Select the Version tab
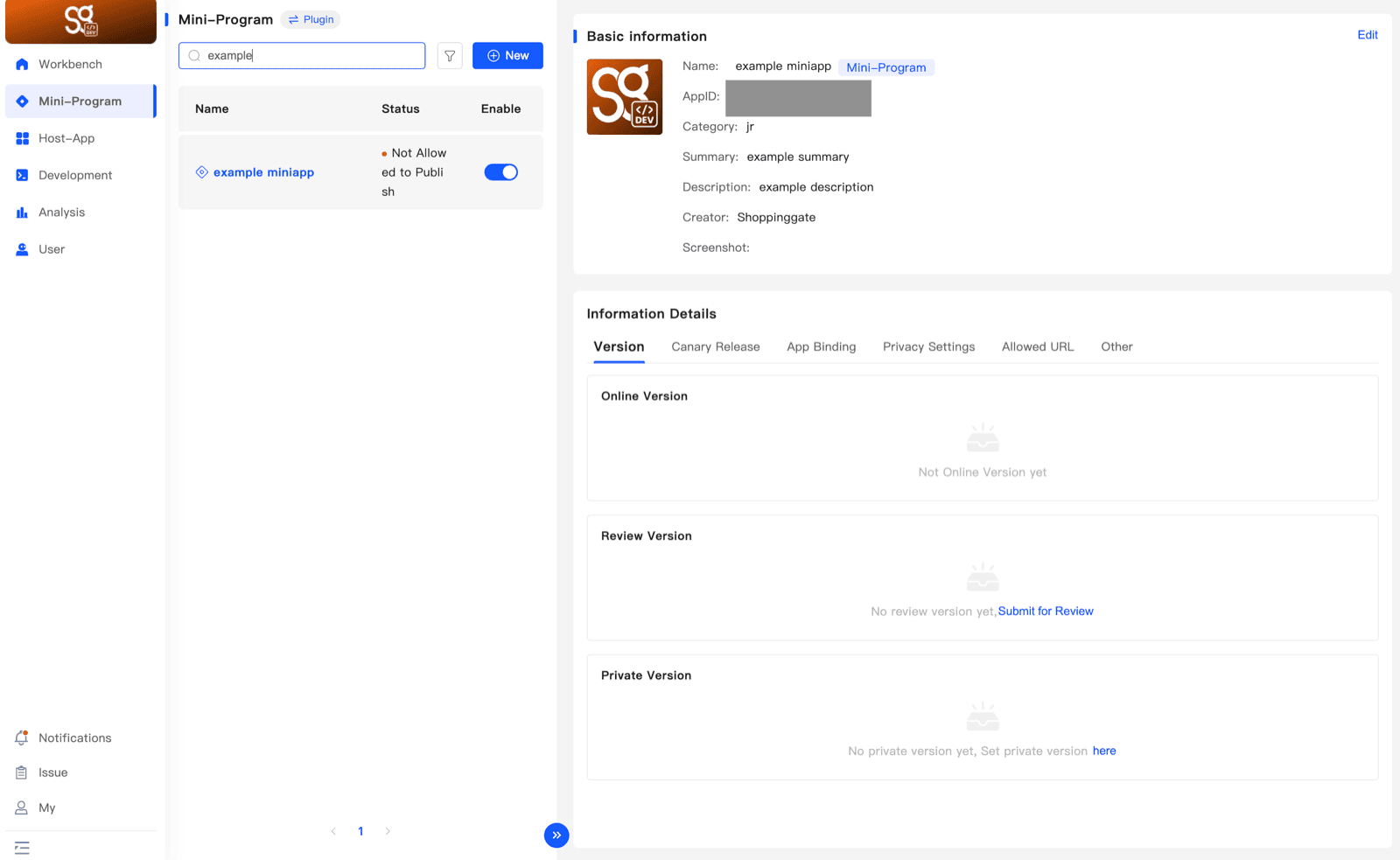1400x860 pixels. click(619, 347)
